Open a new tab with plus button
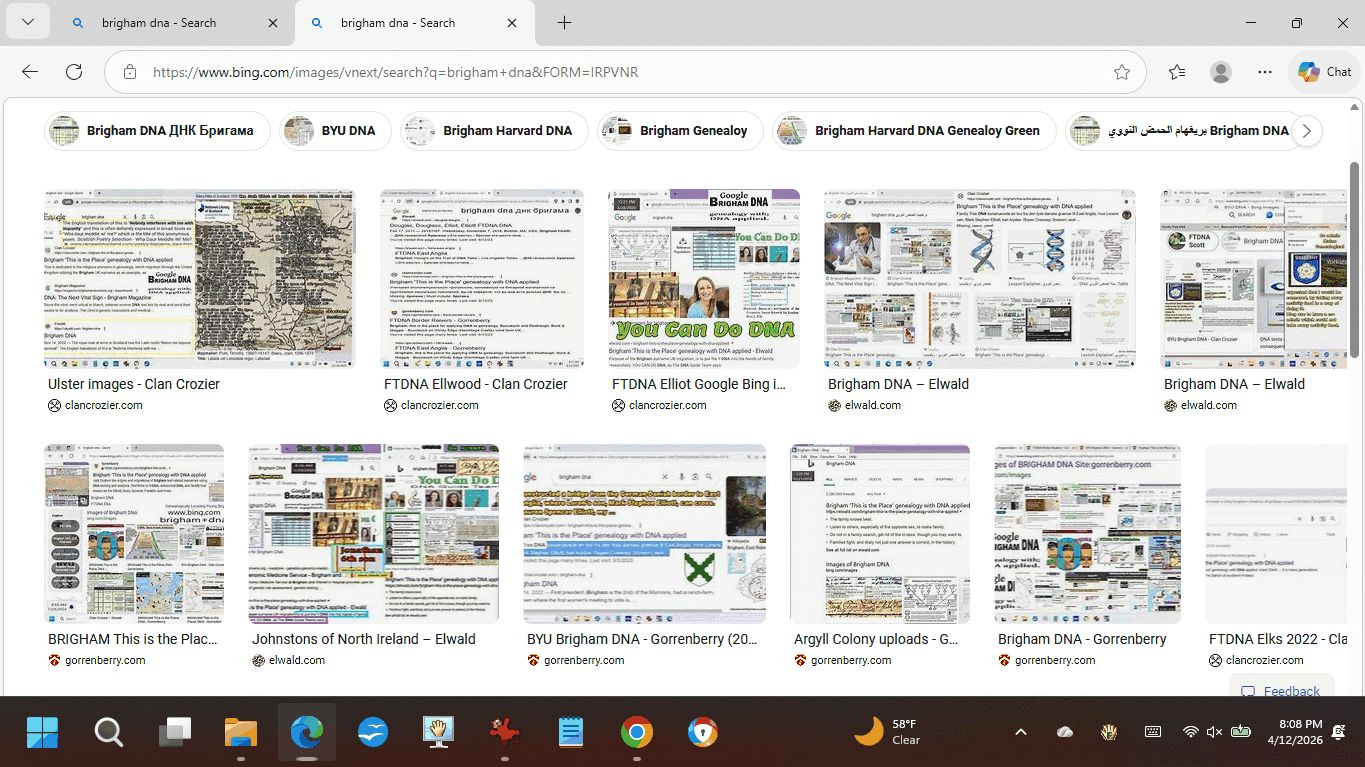 [564, 22]
